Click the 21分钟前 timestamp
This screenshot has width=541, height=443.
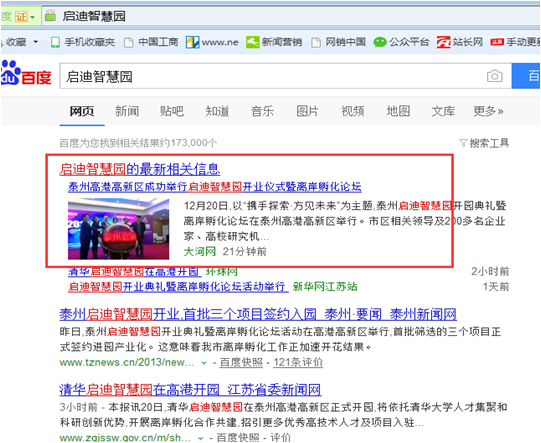[x=245, y=252]
